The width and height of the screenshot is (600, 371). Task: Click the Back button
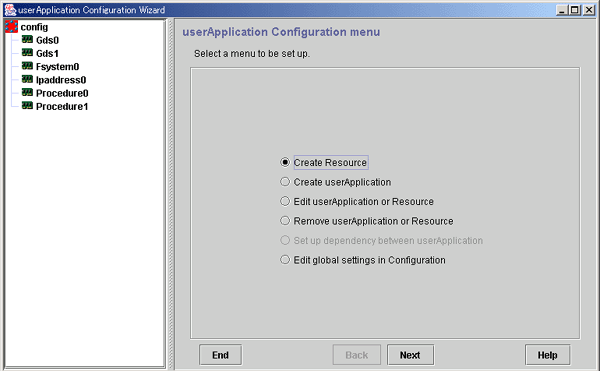(x=357, y=355)
